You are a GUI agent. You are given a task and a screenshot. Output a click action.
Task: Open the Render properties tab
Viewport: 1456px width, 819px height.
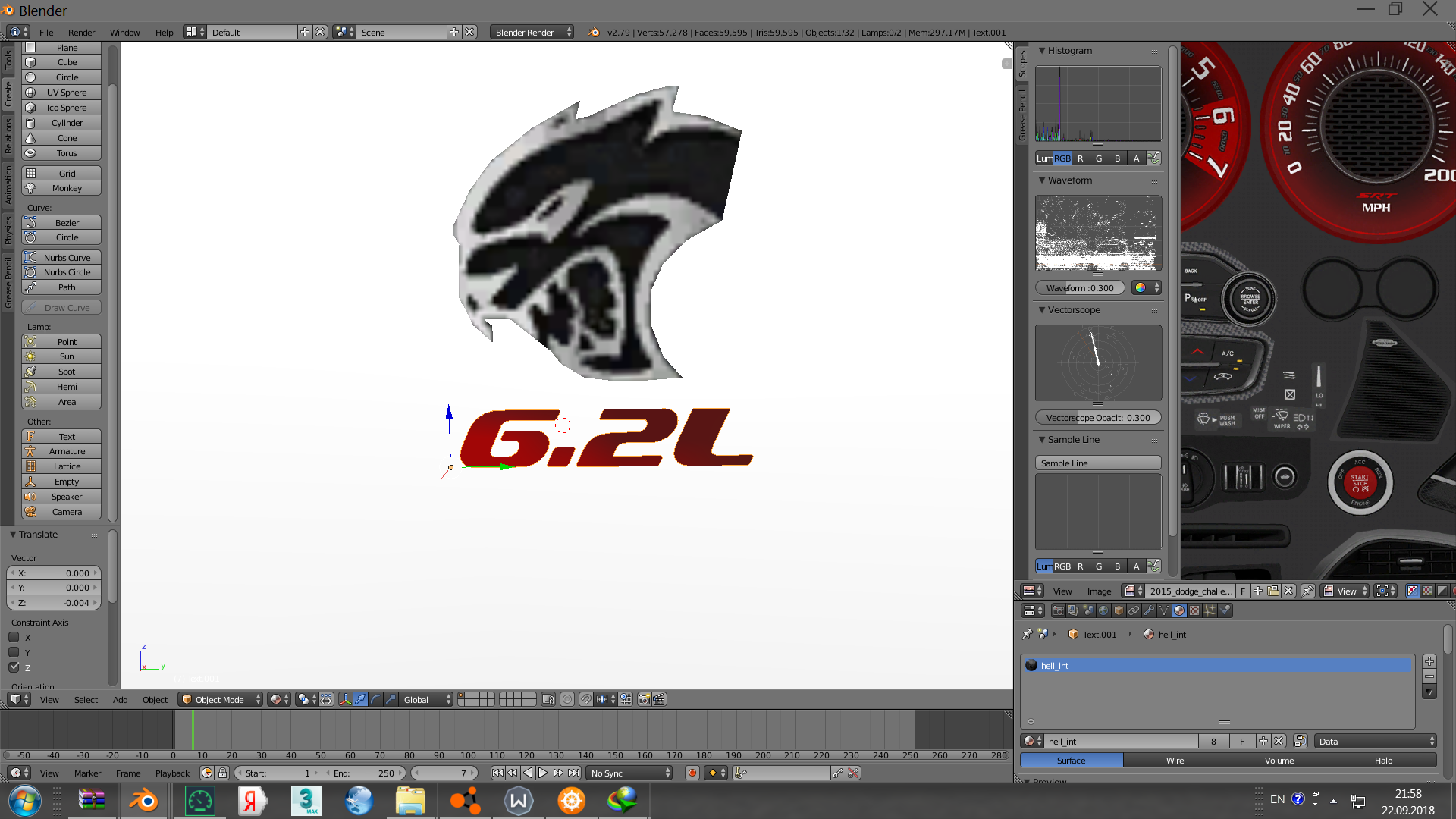point(1058,610)
